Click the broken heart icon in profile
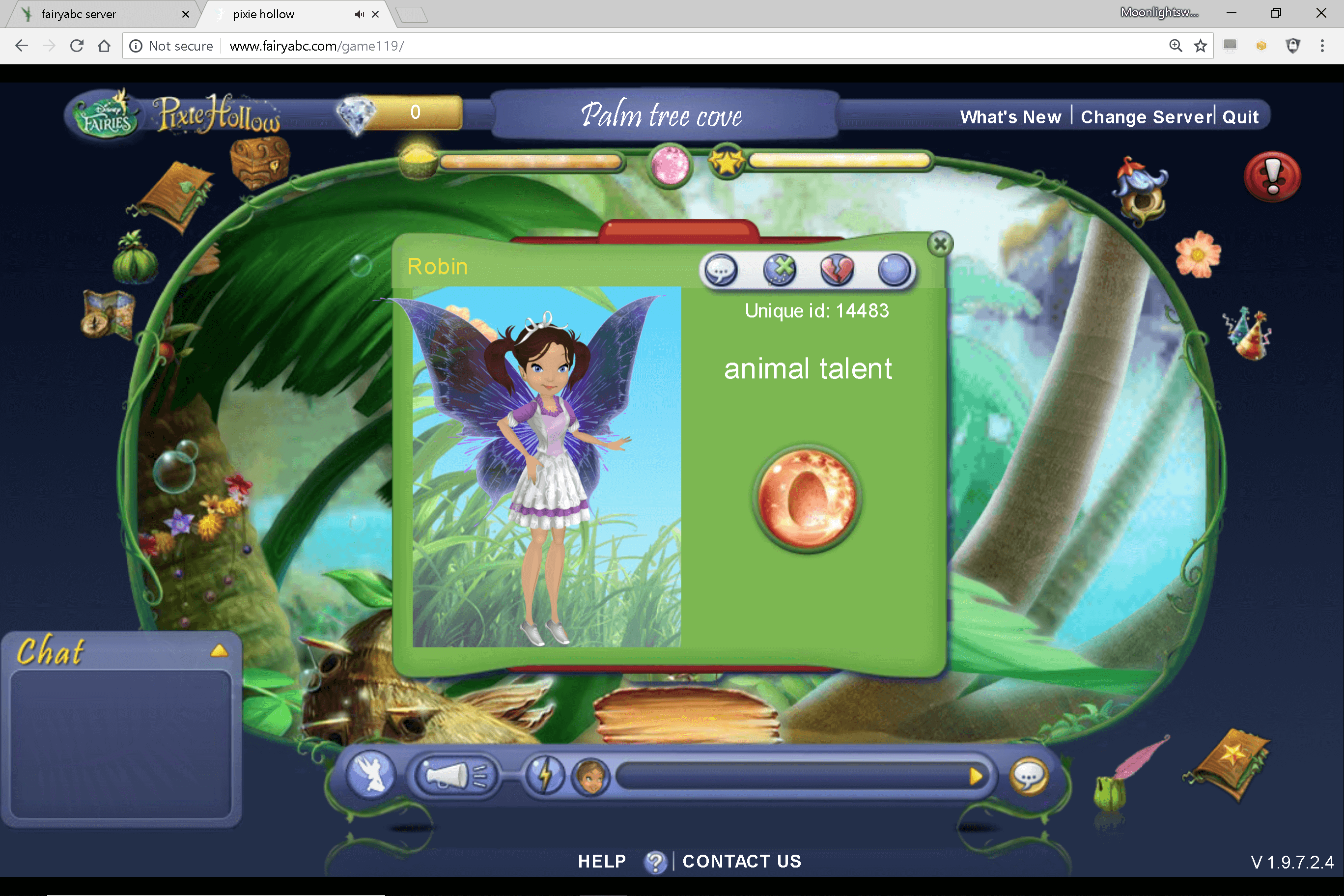Viewport: 1344px width, 896px height. [837, 270]
